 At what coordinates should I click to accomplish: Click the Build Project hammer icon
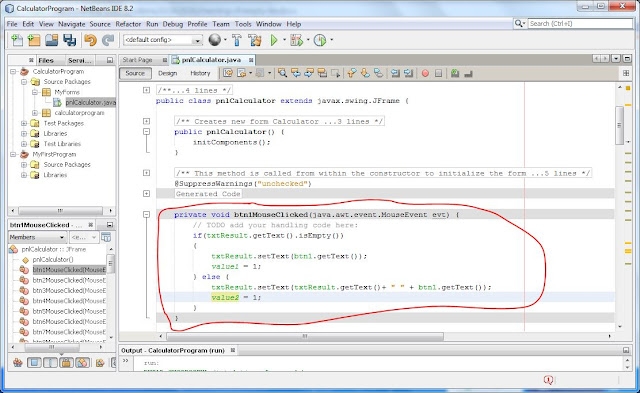(237, 40)
